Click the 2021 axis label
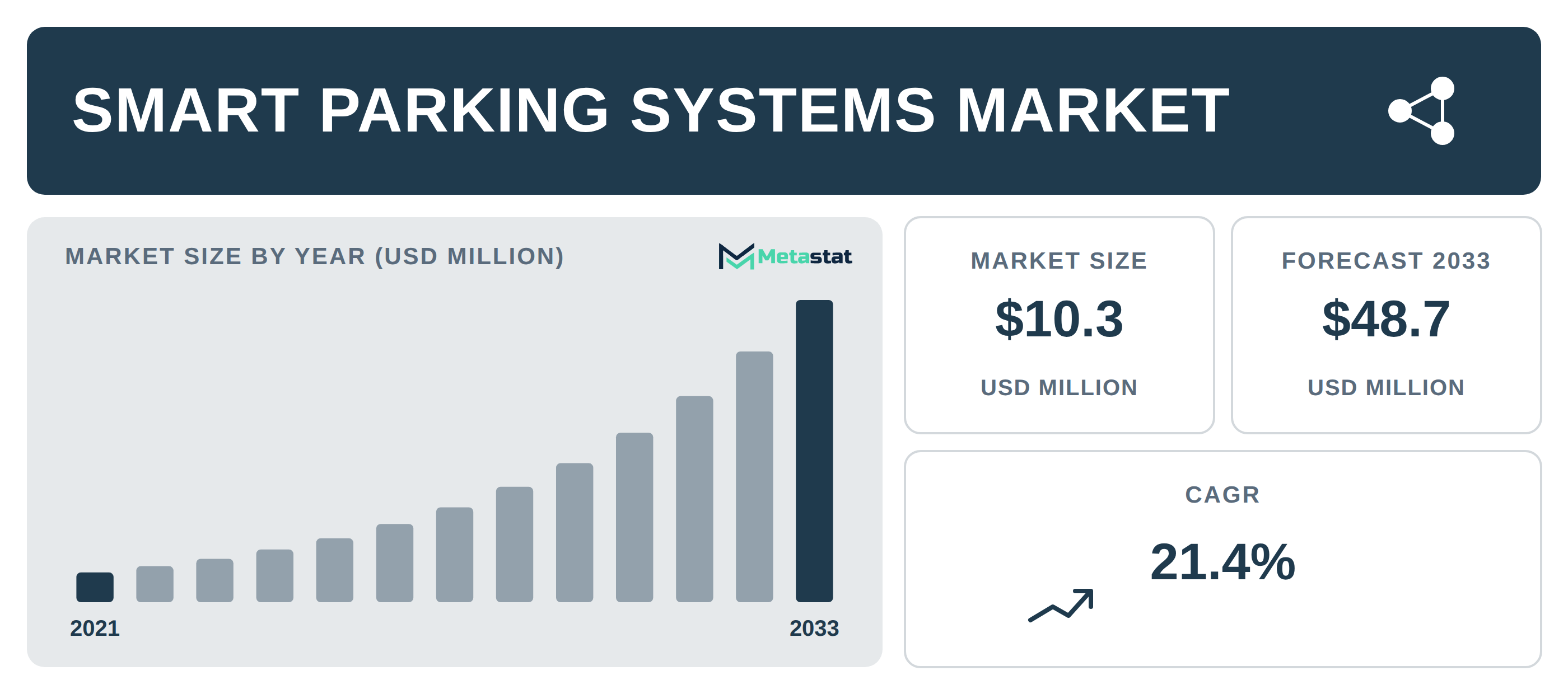This screenshot has height=694, width=1568. 95,628
